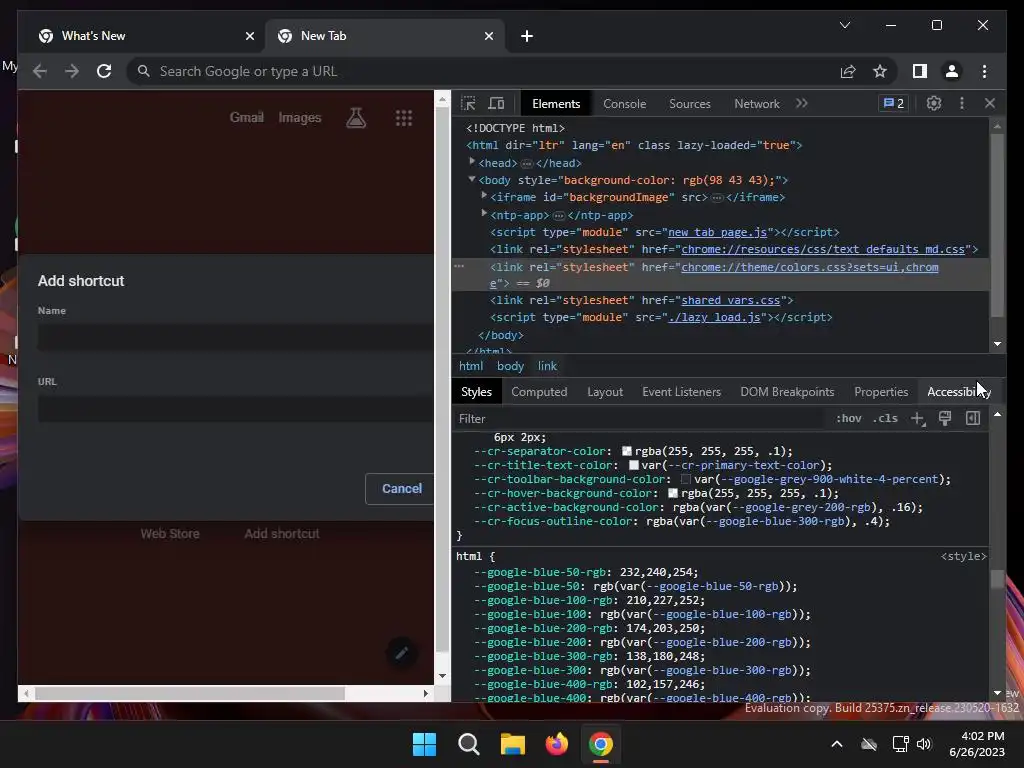Screen dimensions: 1024x768
Task: Toggle computed styles sidebar icon
Action: 973,419
